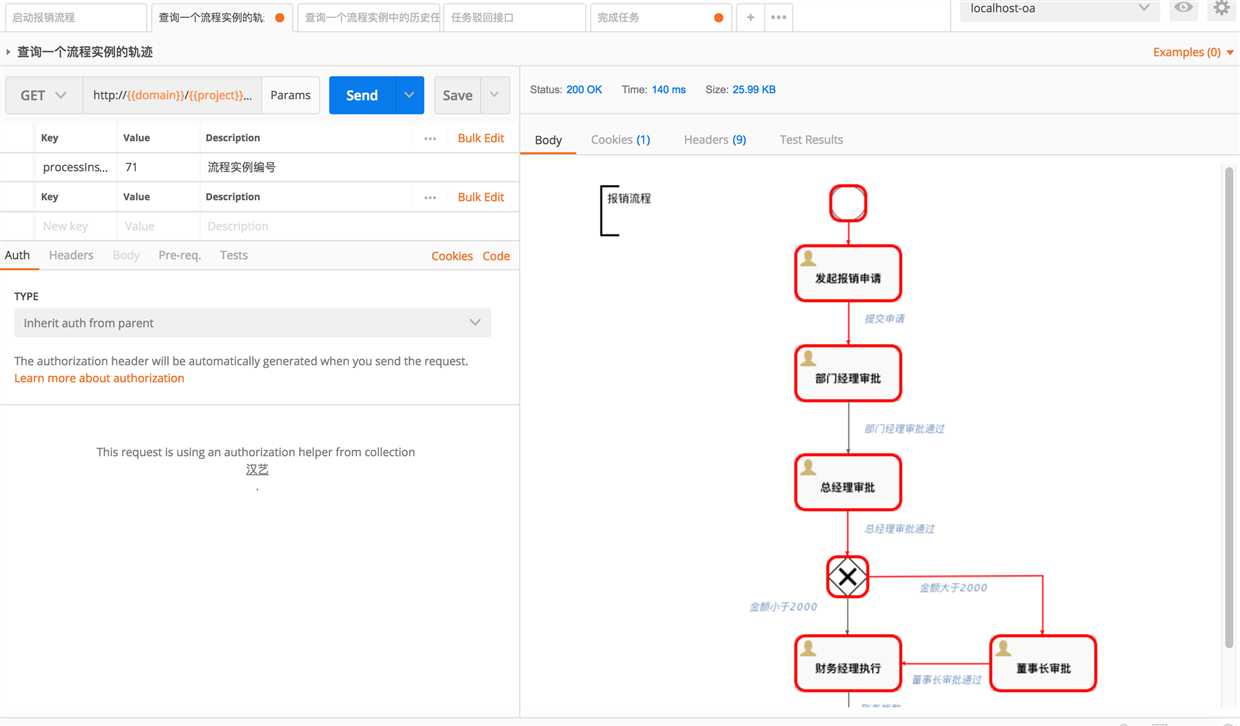1240x726 pixels.
Task: Click the 报销流程 diagram label
Action: (x=629, y=198)
